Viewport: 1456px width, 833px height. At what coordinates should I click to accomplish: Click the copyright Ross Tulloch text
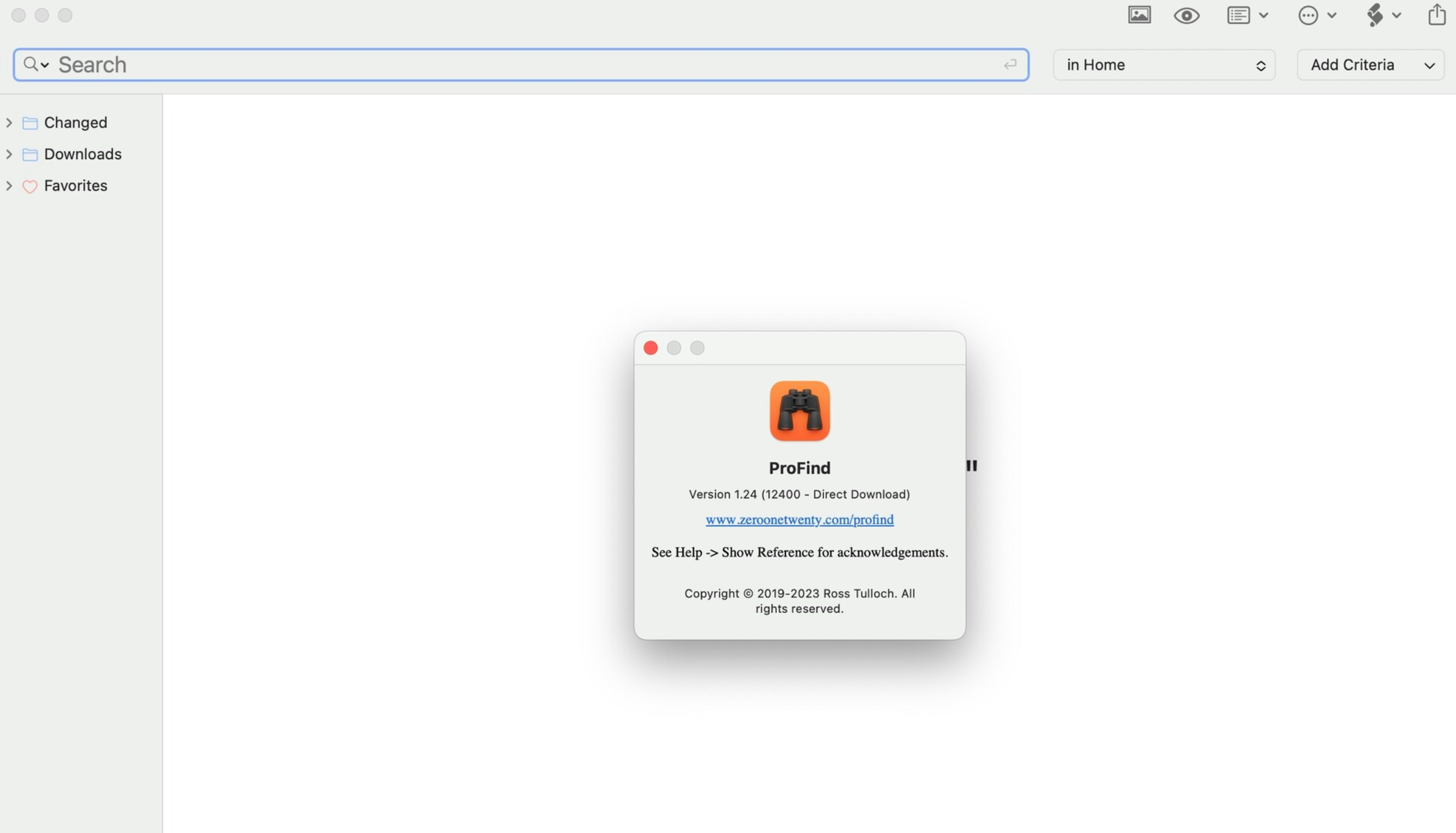[799, 601]
